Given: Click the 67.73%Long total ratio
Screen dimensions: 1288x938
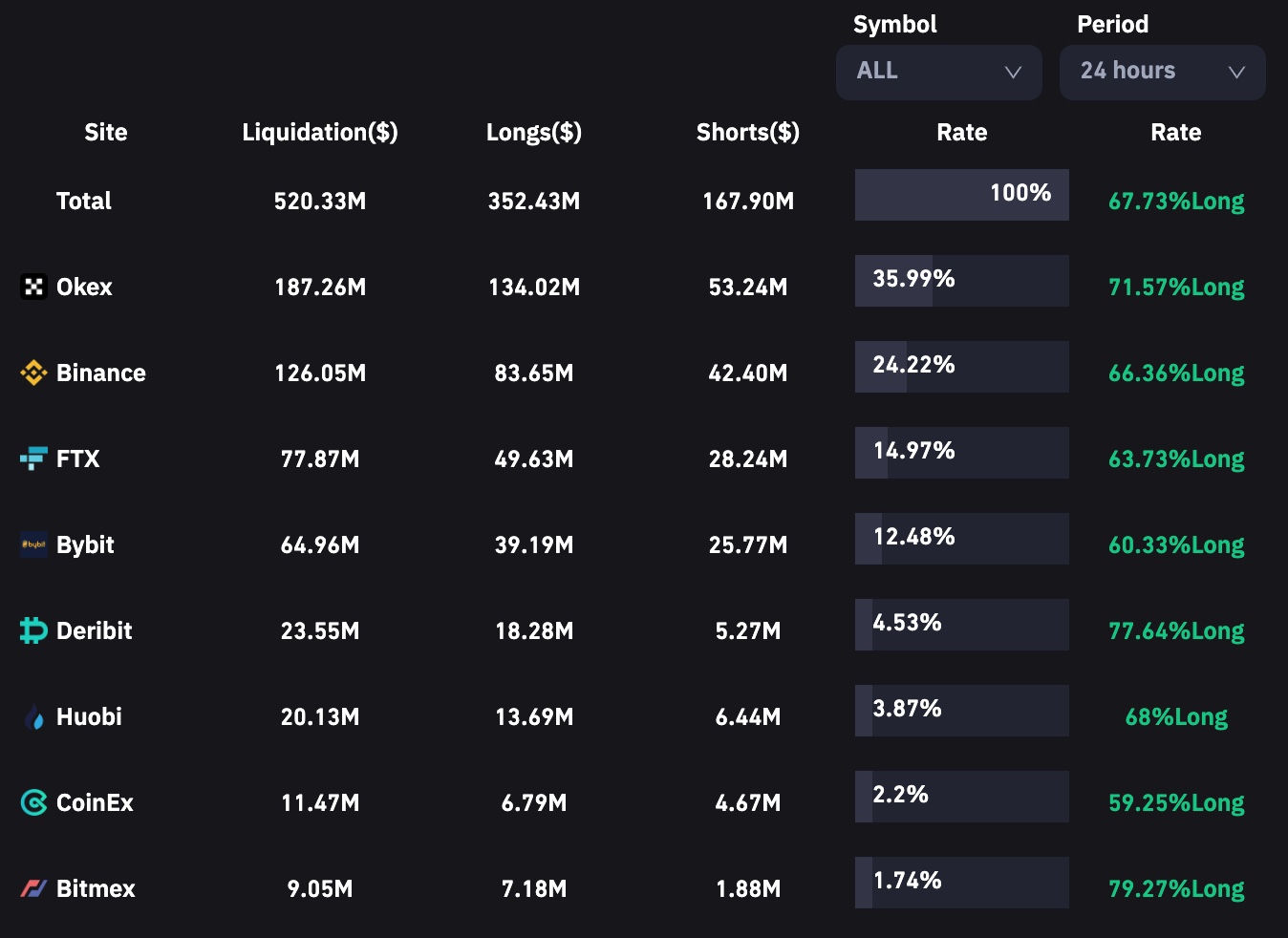Looking at the screenshot, I should point(1176,202).
